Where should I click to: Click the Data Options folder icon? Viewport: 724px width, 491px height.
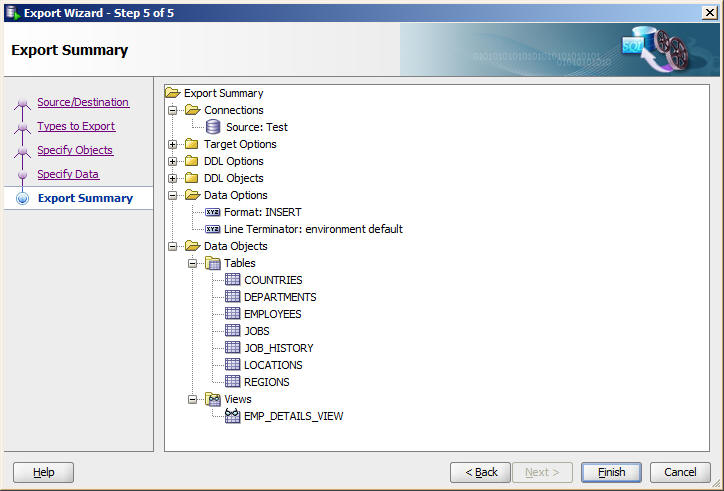[x=192, y=195]
